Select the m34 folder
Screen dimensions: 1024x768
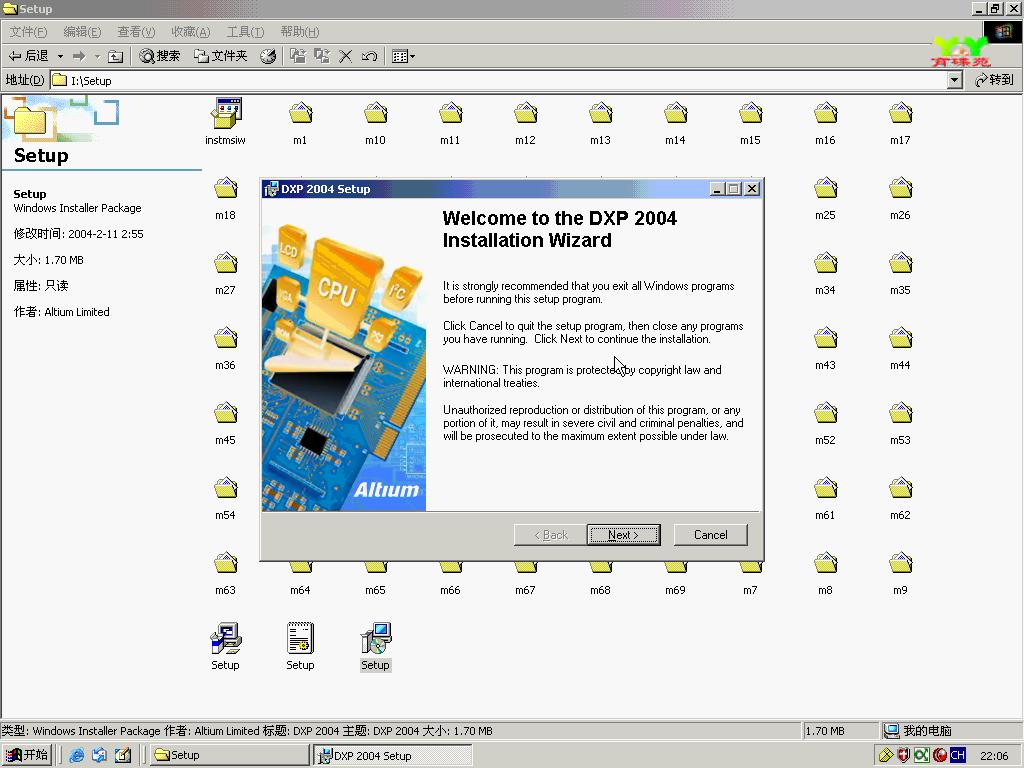coord(825,272)
